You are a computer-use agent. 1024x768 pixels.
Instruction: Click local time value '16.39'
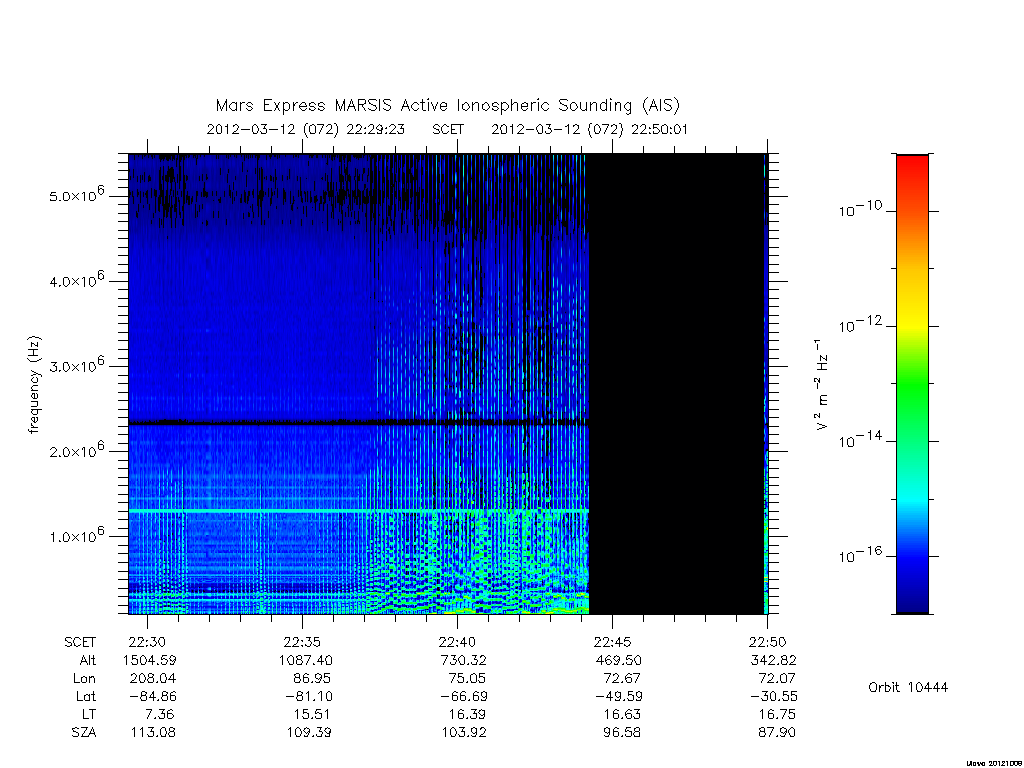pyautogui.click(x=468, y=714)
